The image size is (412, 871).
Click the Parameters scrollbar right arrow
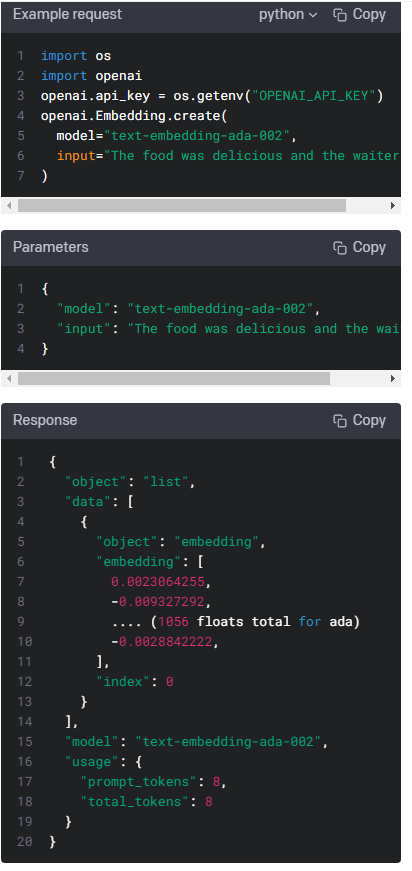click(x=393, y=379)
